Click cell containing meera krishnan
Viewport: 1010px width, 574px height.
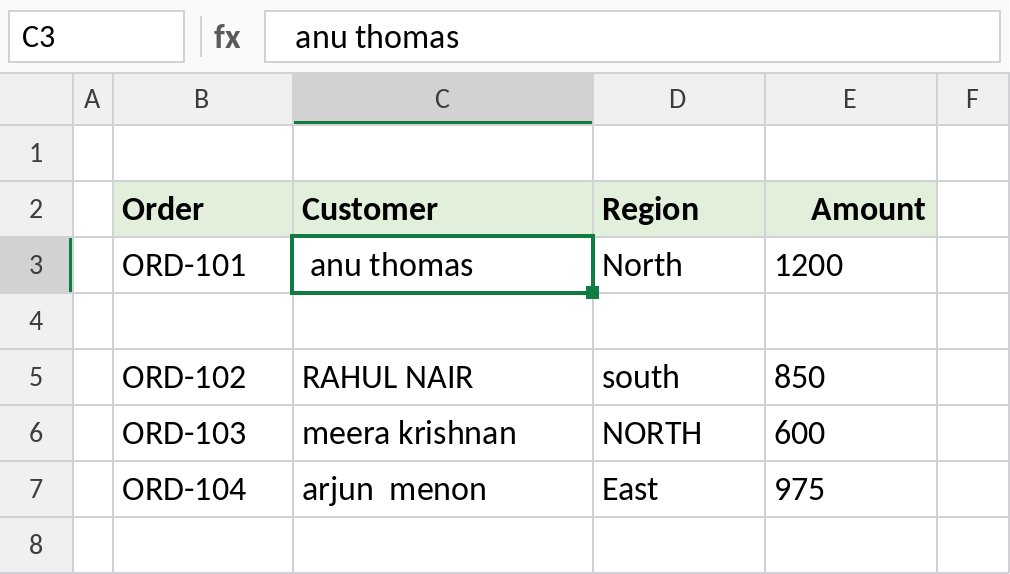tap(443, 434)
